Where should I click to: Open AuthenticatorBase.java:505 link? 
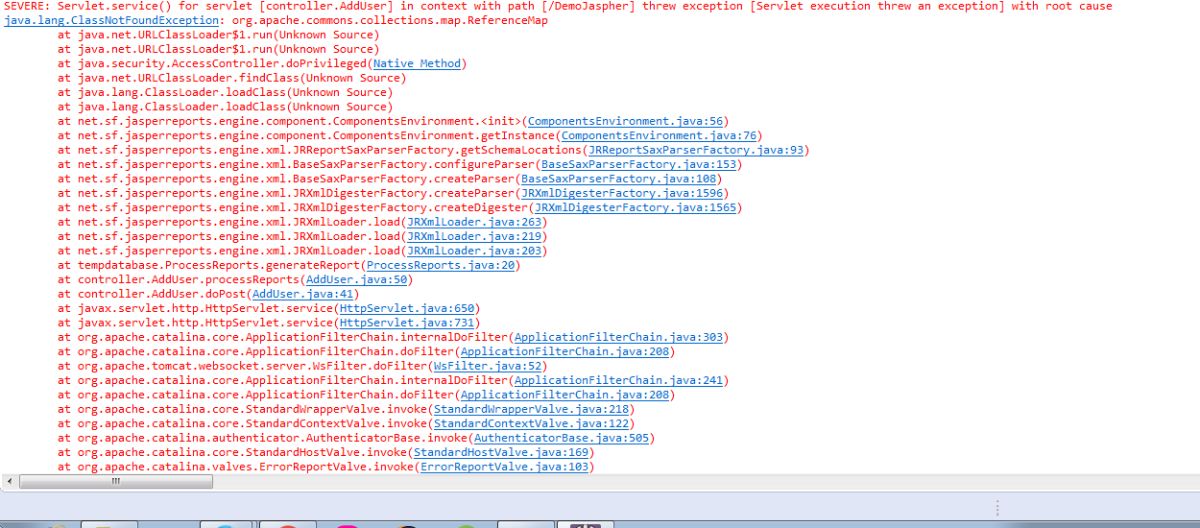pos(560,439)
